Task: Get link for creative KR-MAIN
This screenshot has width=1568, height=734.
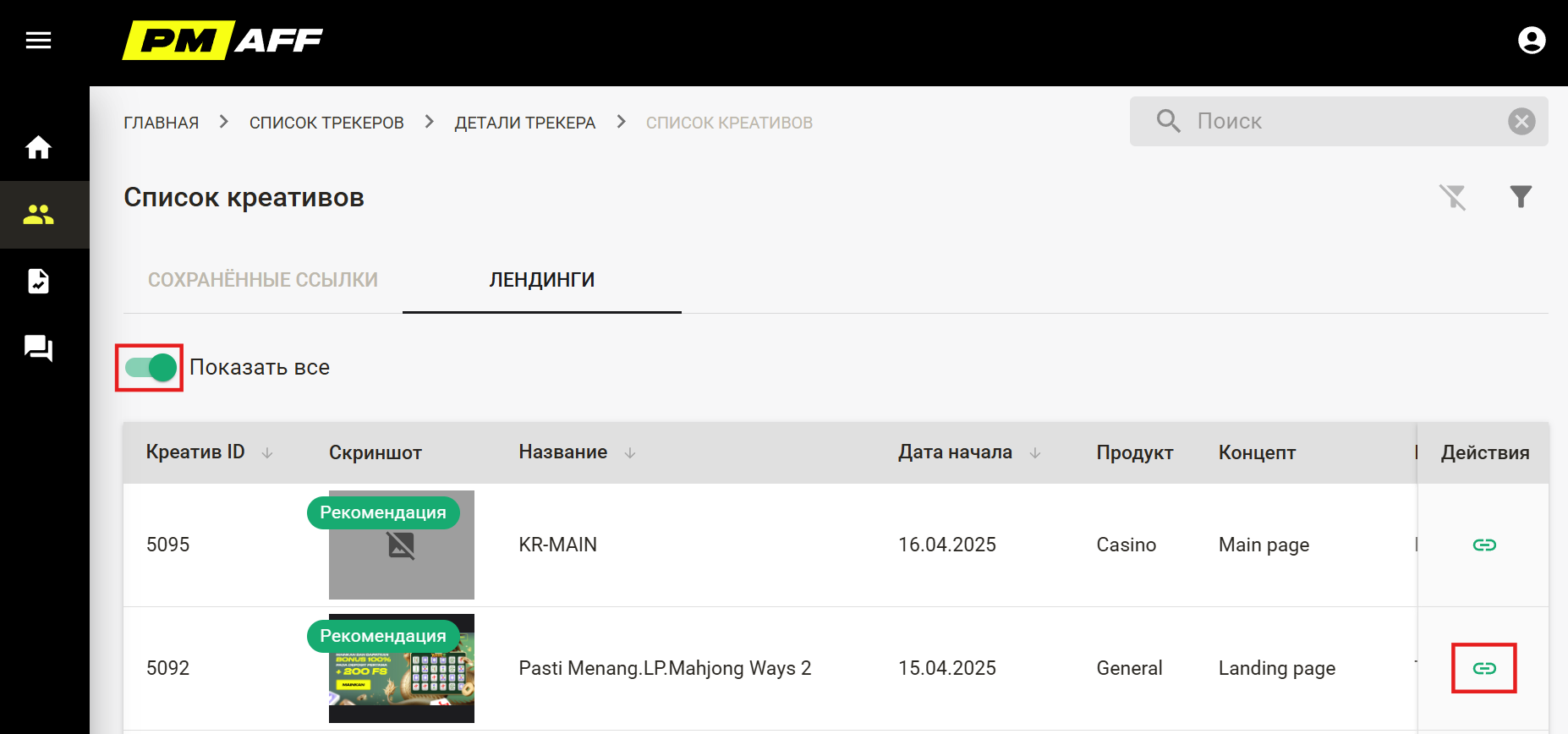Action: [x=1484, y=545]
